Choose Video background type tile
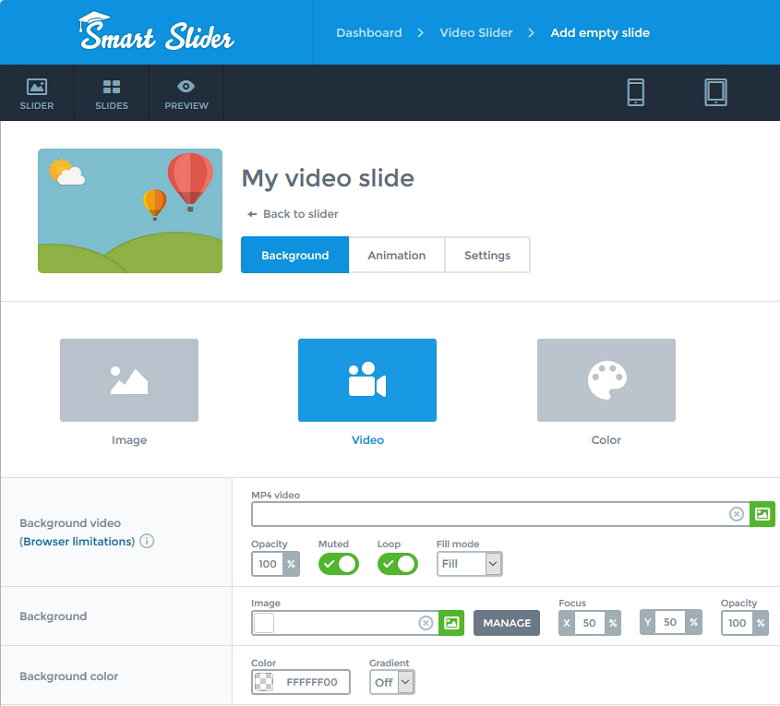 click(x=367, y=380)
